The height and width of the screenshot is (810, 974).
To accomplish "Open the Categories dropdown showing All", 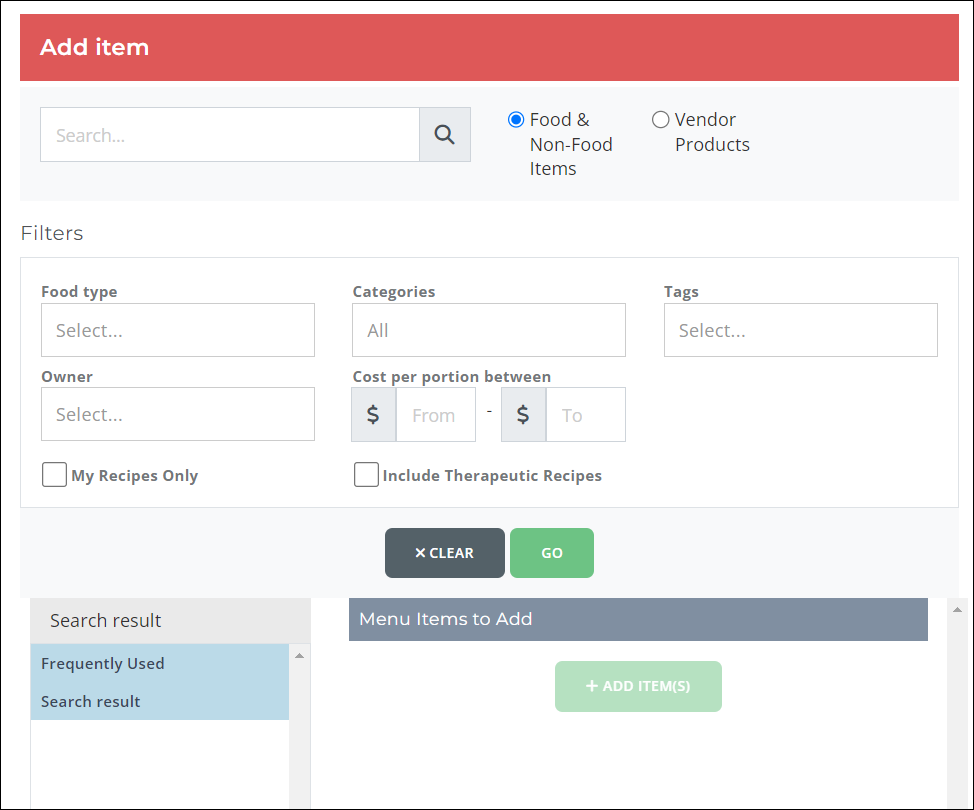I will [x=488, y=330].
